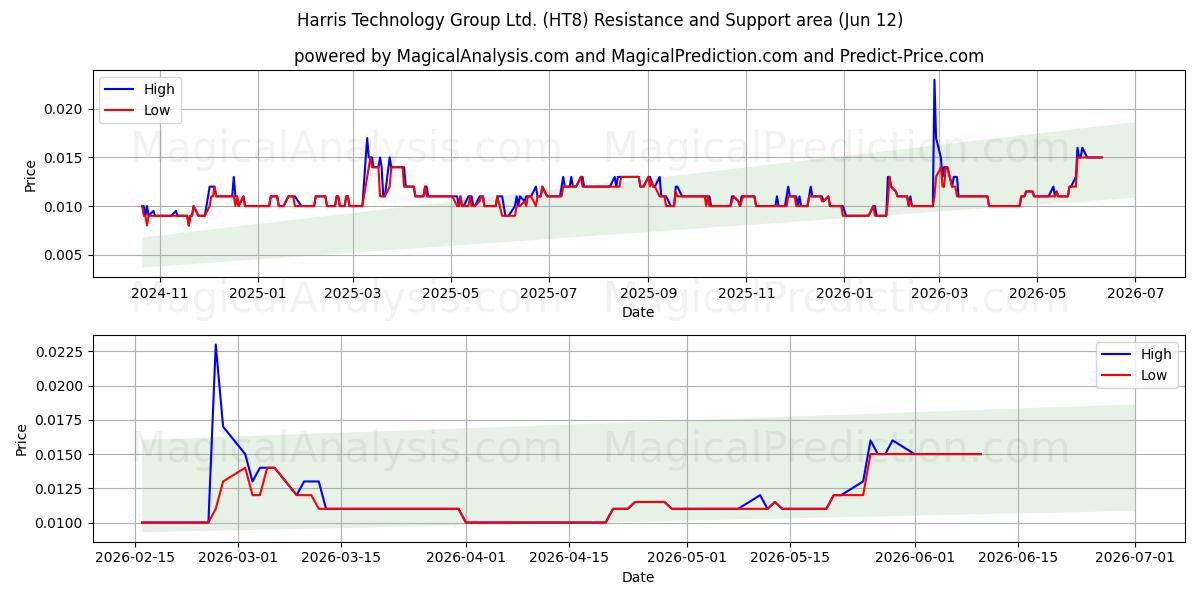Click the 2025-09 tick label
Image resolution: width=1200 pixels, height=600 pixels.
(x=648, y=293)
